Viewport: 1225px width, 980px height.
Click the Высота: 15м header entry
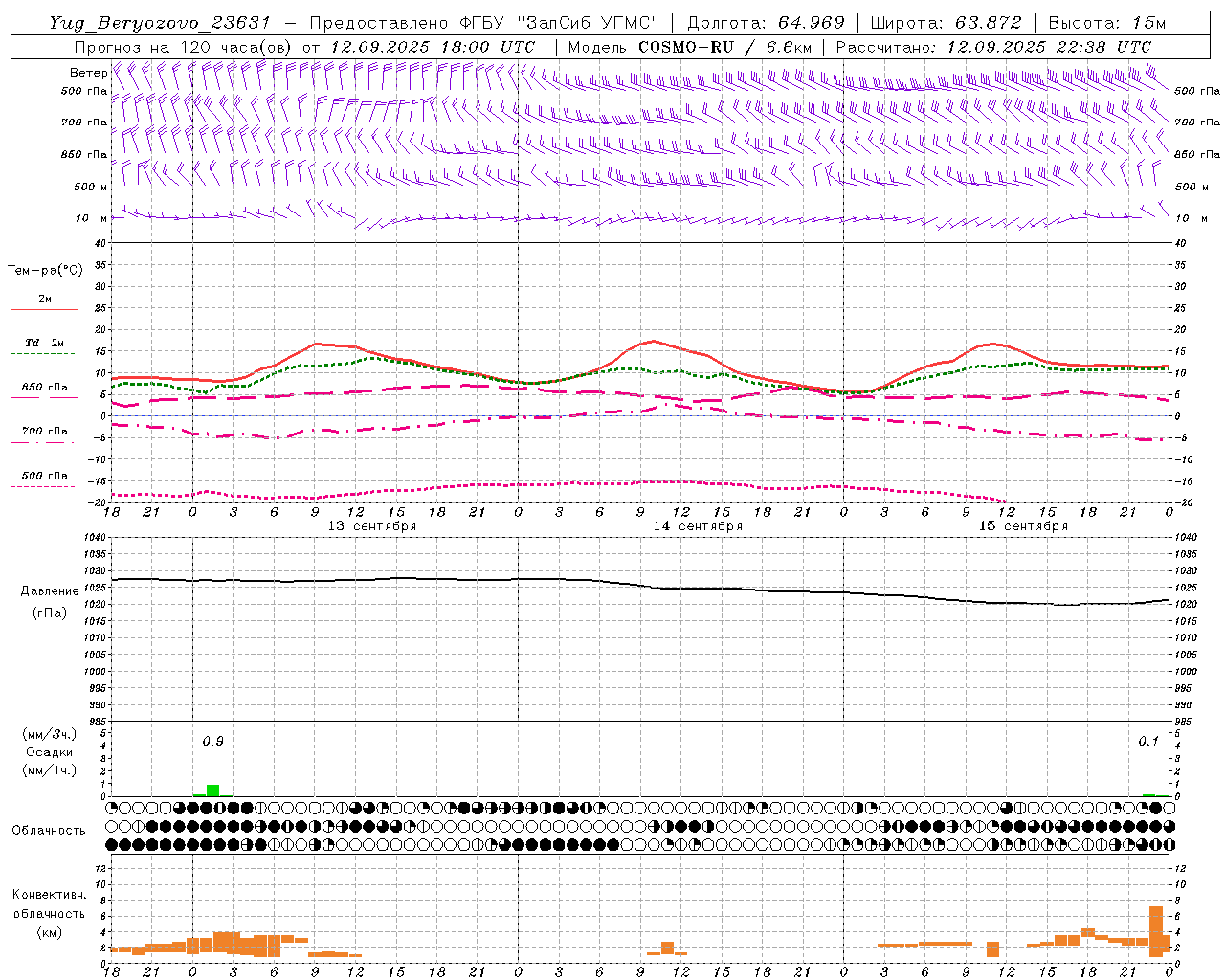point(1107,23)
